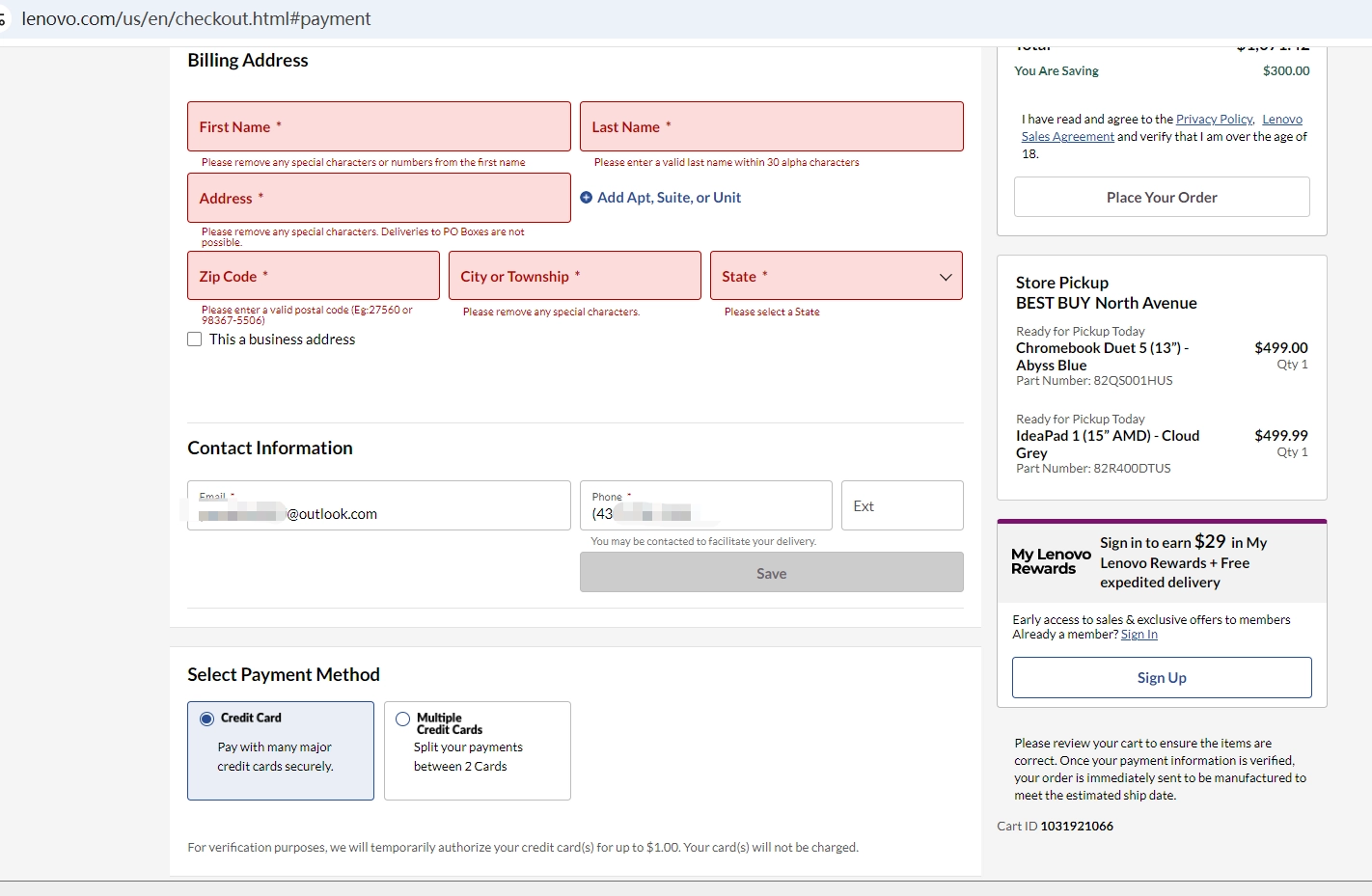This screenshot has height=896, width=1372.
Task: Check the 'This a business address' checkbox
Action: pos(195,339)
